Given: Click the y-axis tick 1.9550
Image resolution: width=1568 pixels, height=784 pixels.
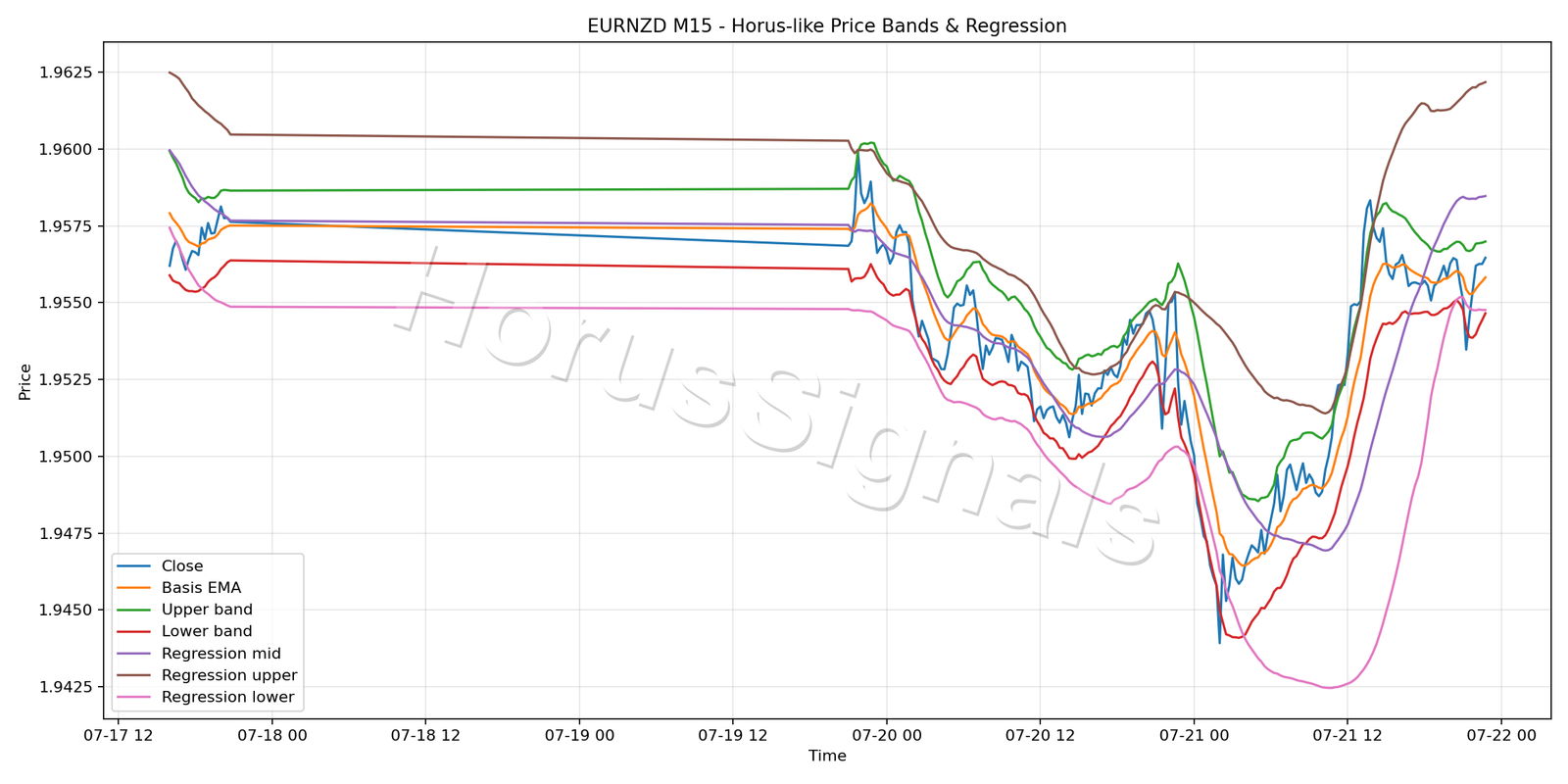Looking at the screenshot, I should [x=66, y=303].
